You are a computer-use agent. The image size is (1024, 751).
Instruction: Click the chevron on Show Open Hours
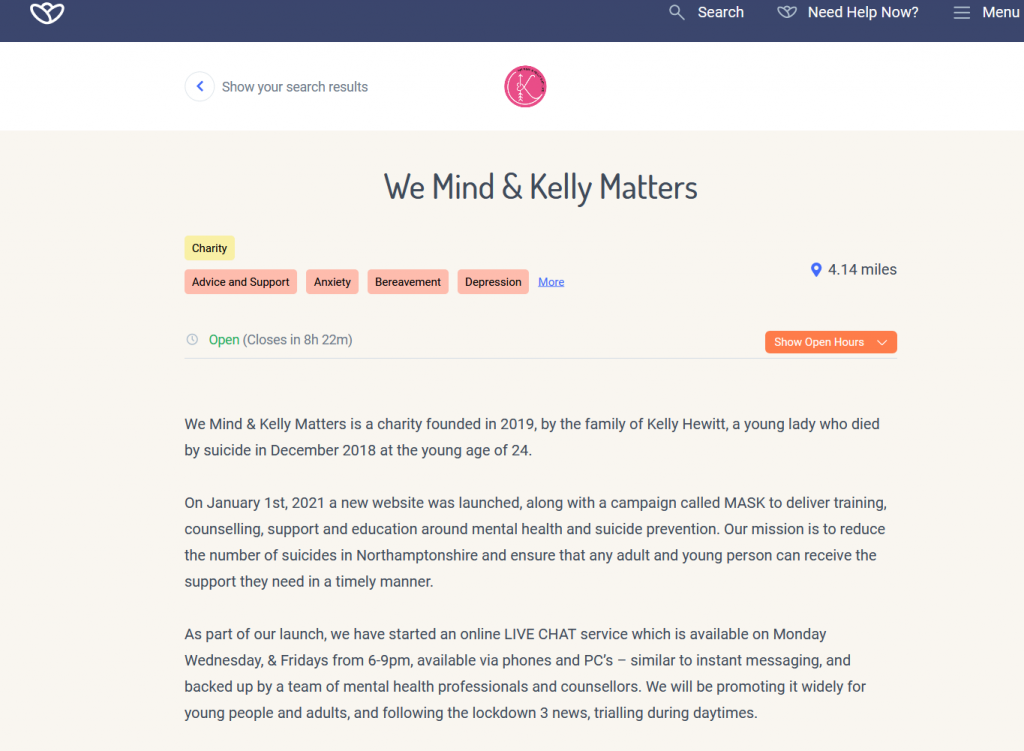[882, 342]
